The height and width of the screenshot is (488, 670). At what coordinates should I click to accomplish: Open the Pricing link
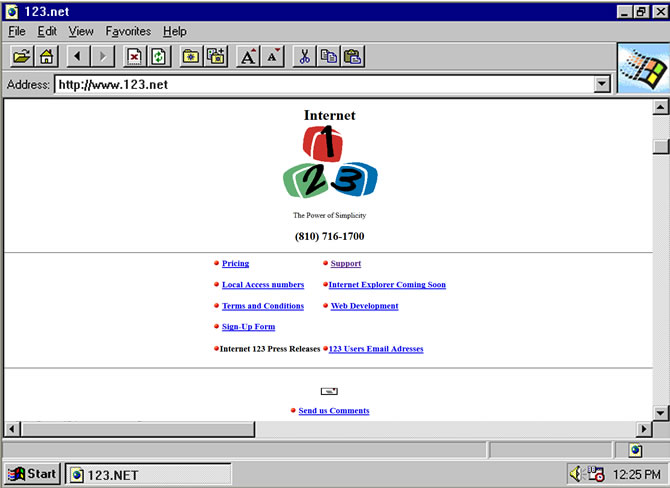(235, 263)
